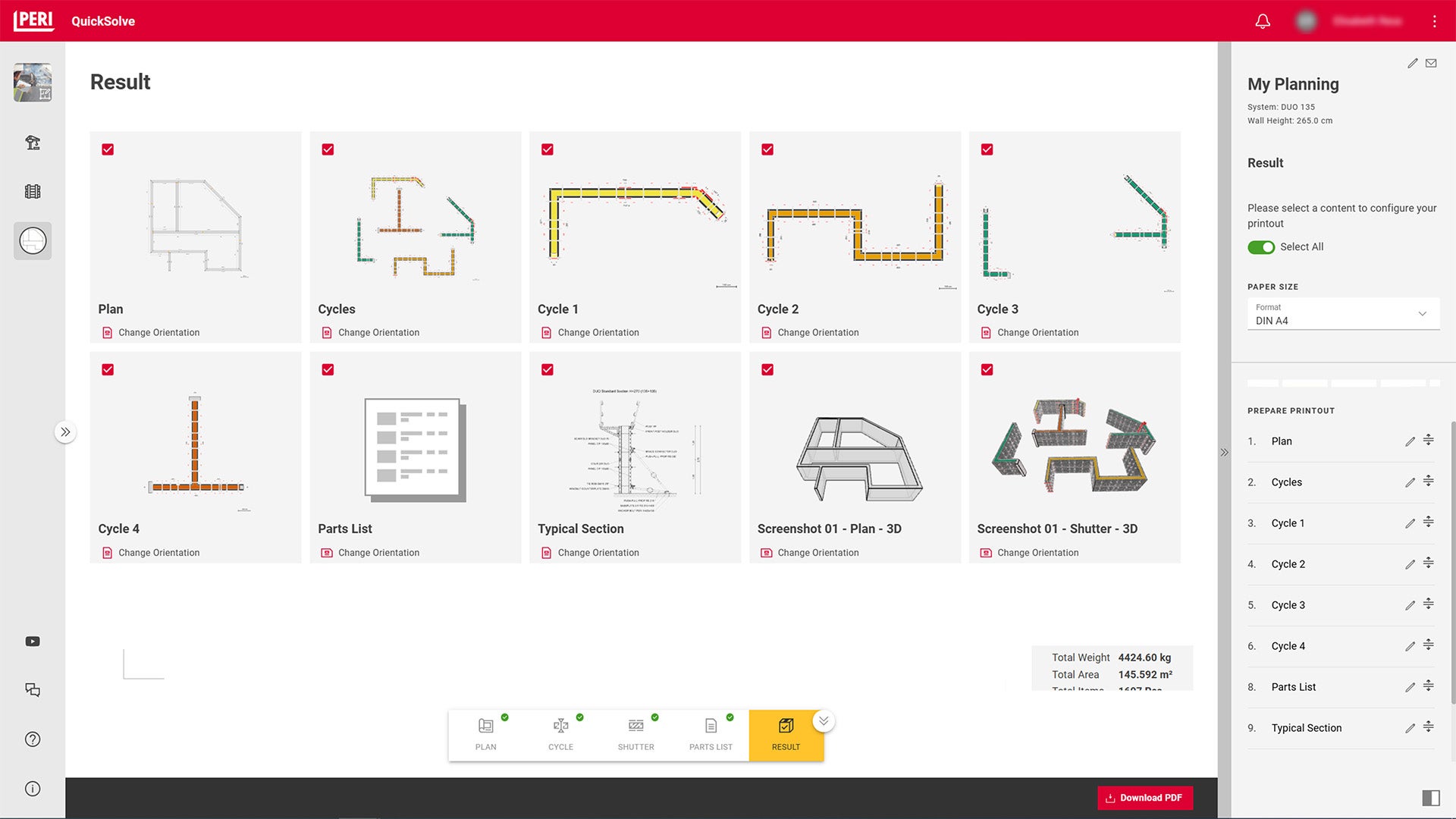This screenshot has height=819, width=1456.
Task: Deselect the Parts List card checkbox
Action: (328, 369)
